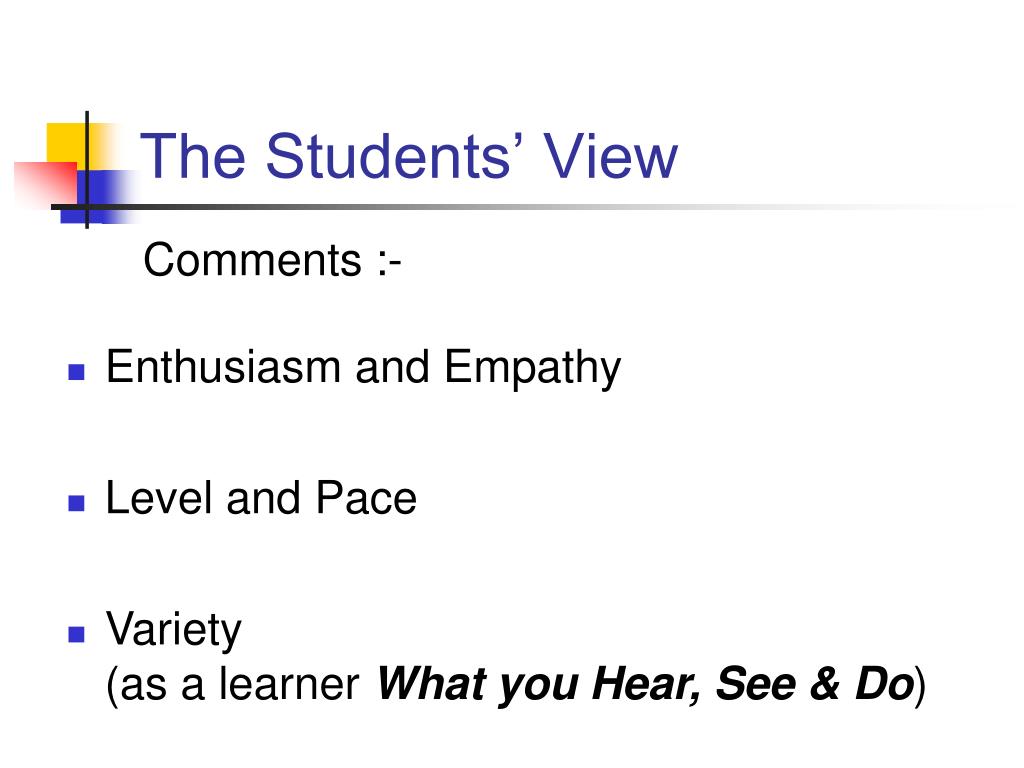Click the yellow square in the title decoration
This screenshot has width=1024, height=768.
point(66,142)
